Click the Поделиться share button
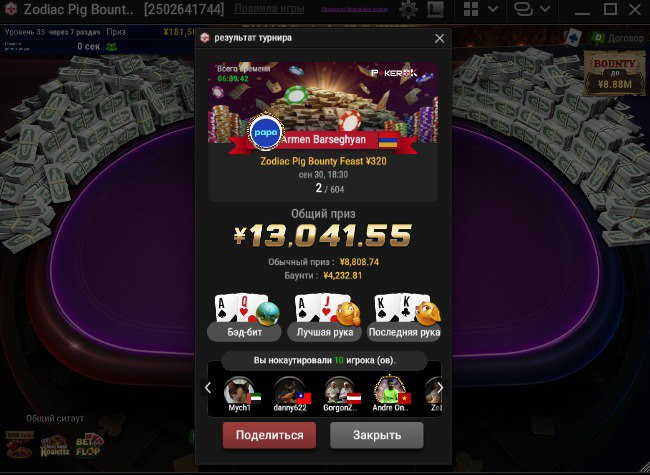This screenshot has height=475, width=650. pos(269,435)
